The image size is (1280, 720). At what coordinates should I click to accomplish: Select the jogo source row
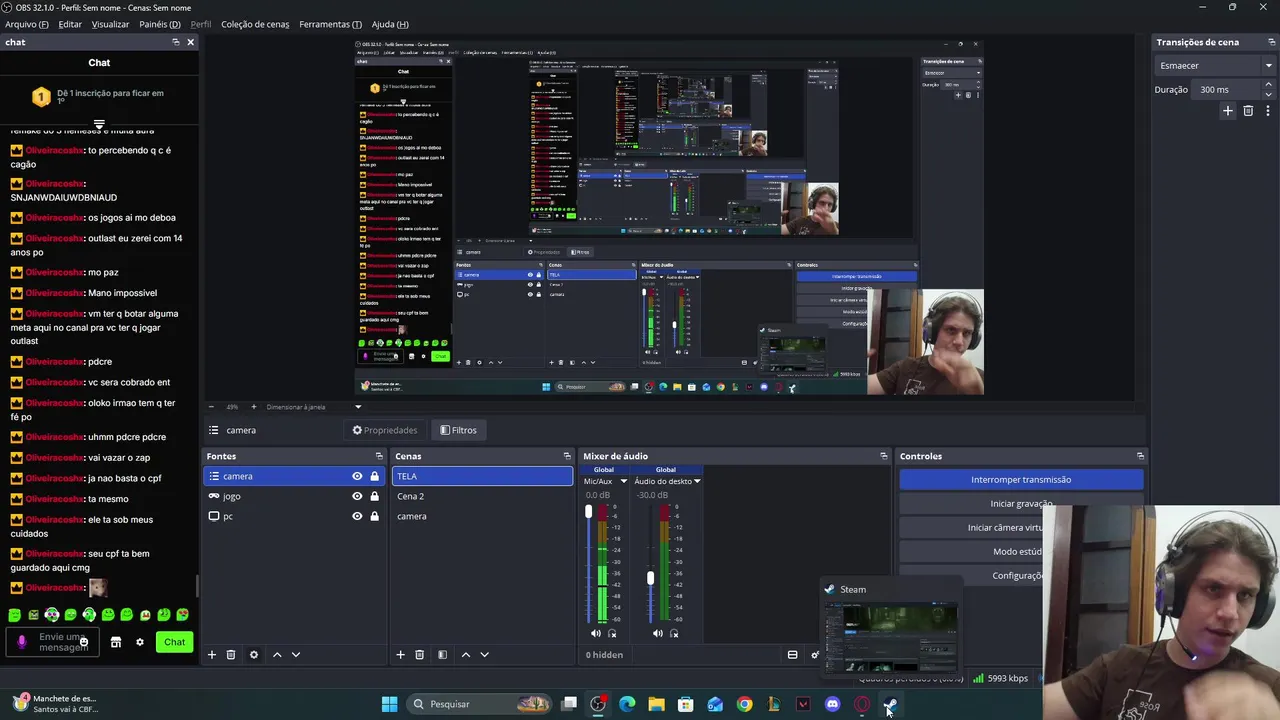pos(294,496)
